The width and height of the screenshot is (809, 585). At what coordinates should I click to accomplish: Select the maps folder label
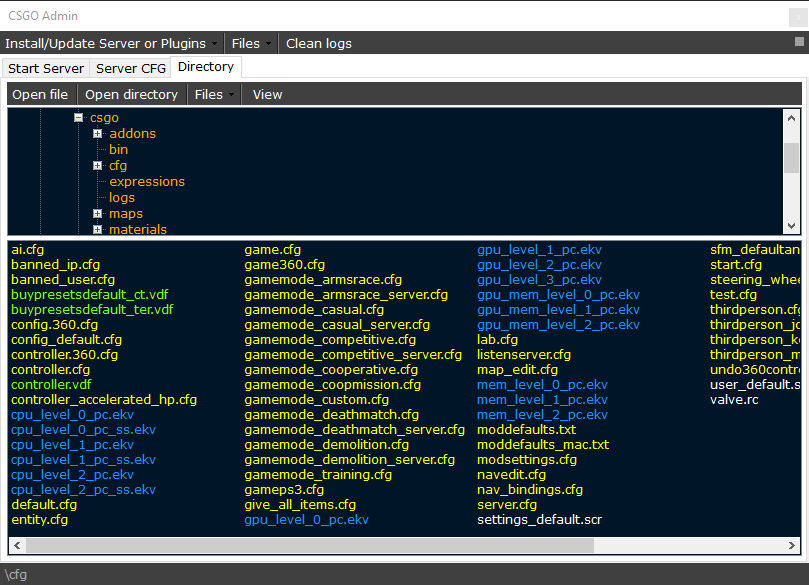click(126, 214)
